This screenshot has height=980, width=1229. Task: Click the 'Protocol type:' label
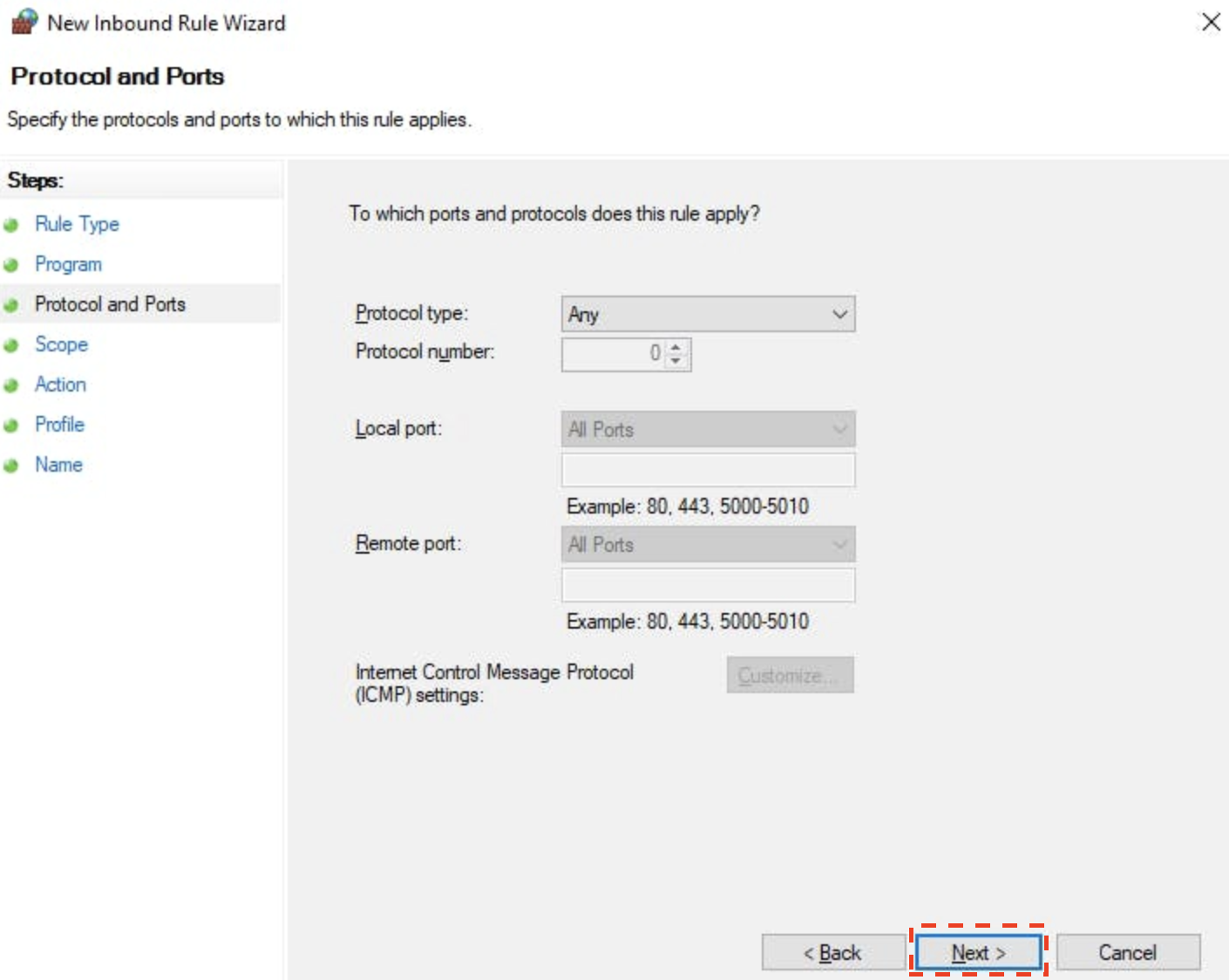tap(411, 313)
